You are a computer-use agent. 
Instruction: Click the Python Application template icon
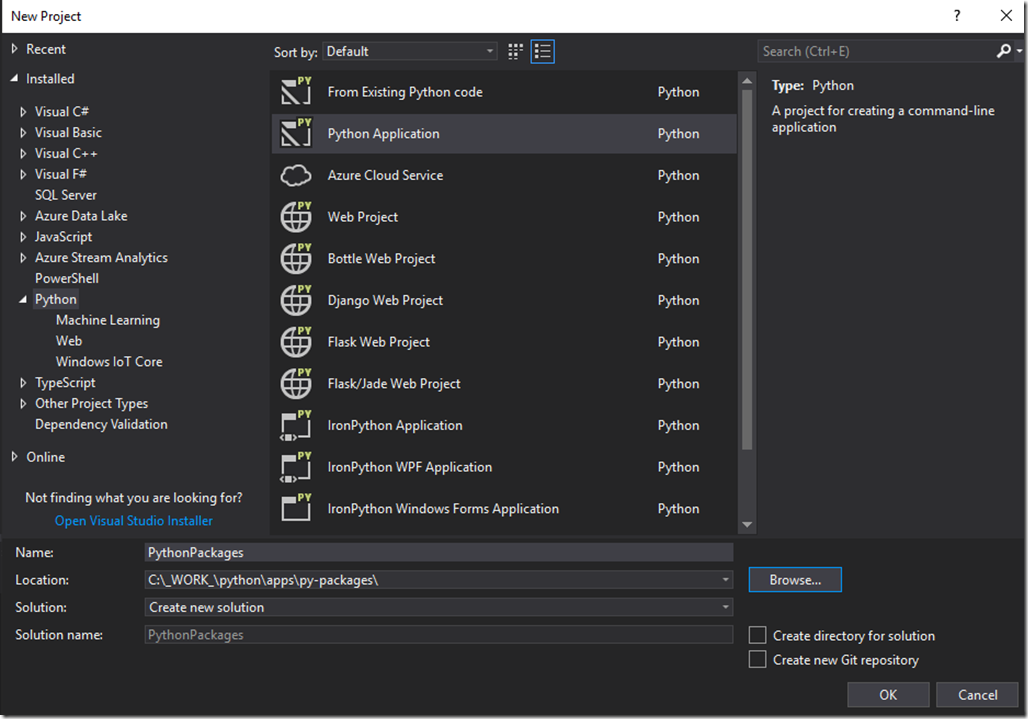tap(296, 133)
